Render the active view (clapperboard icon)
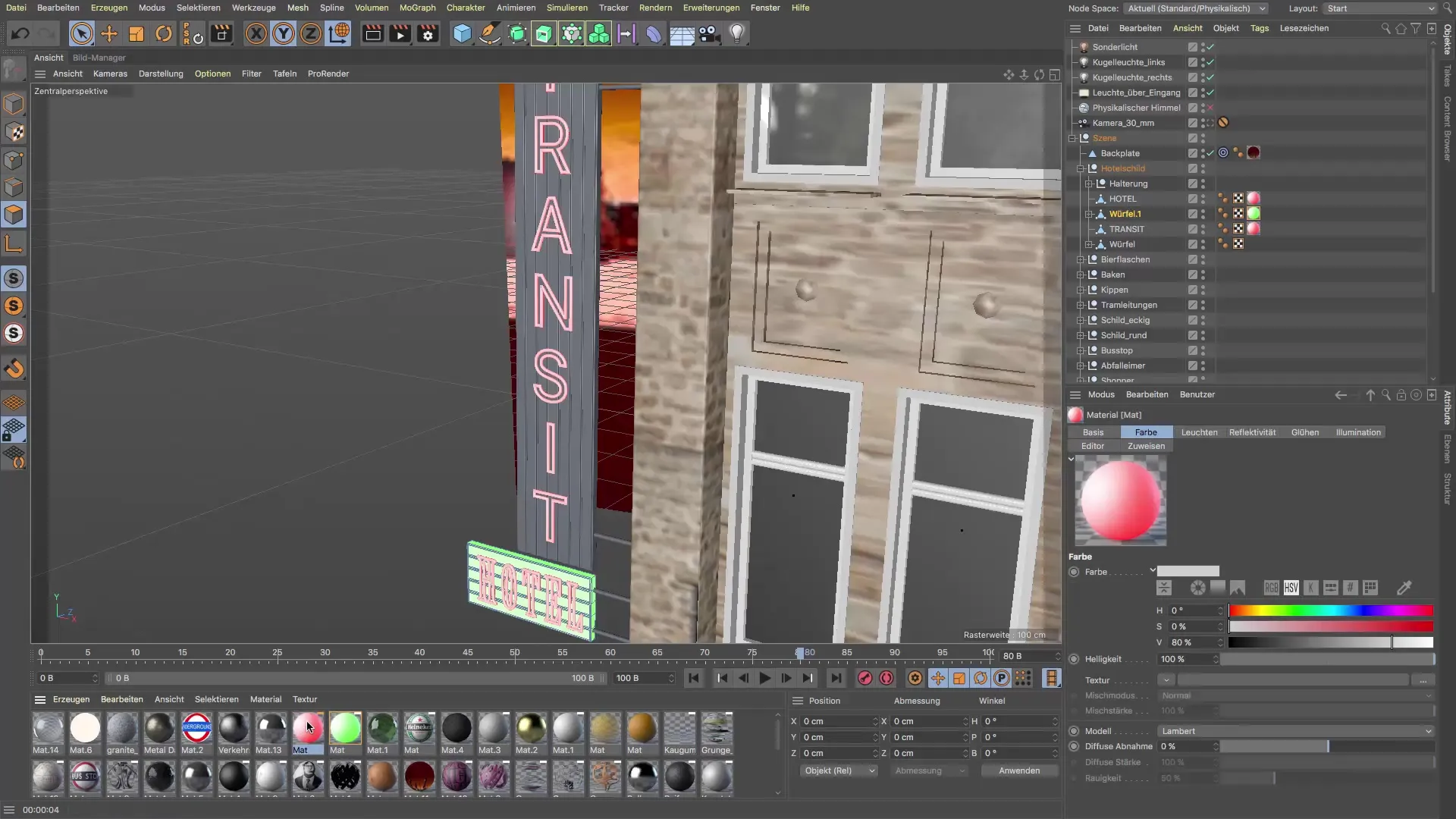 372,34
